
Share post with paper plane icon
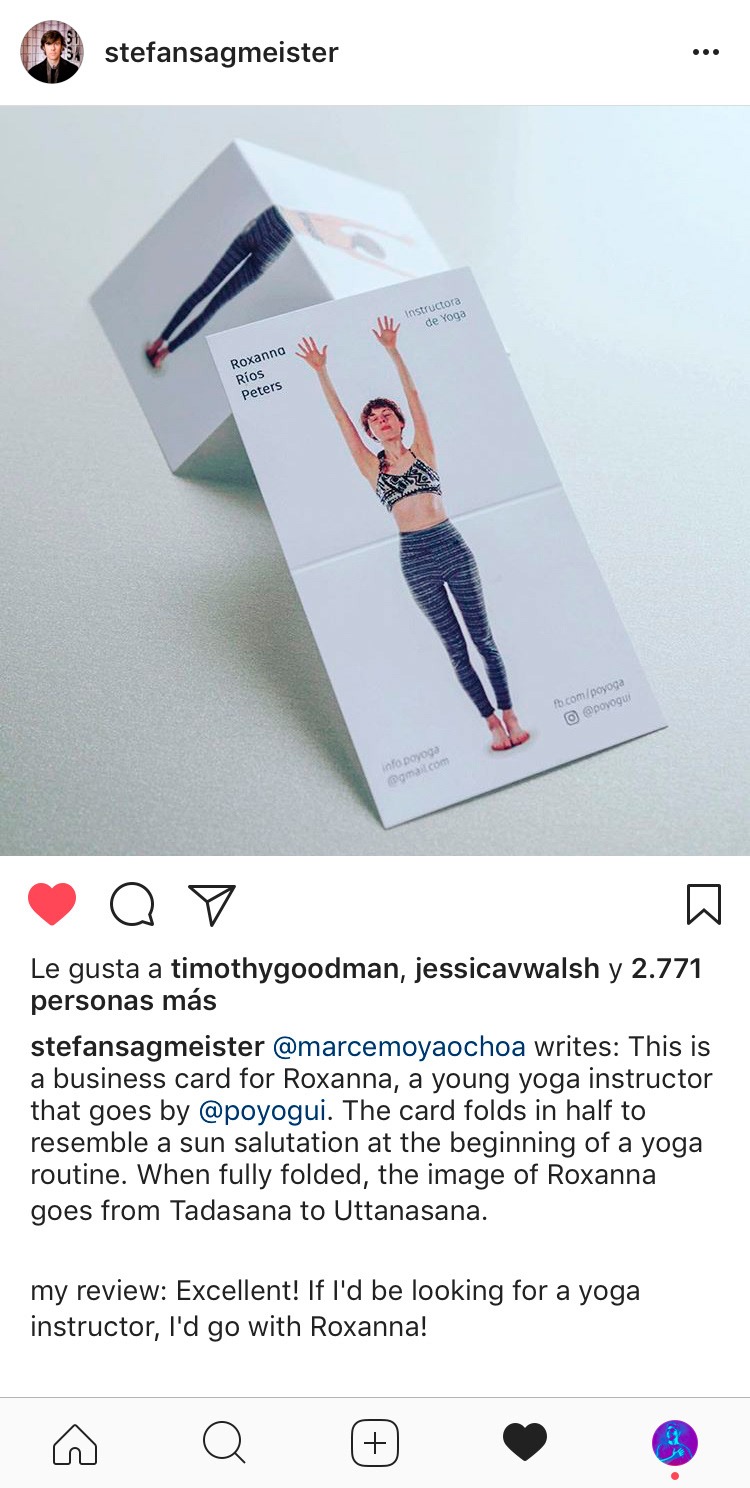[x=212, y=904]
